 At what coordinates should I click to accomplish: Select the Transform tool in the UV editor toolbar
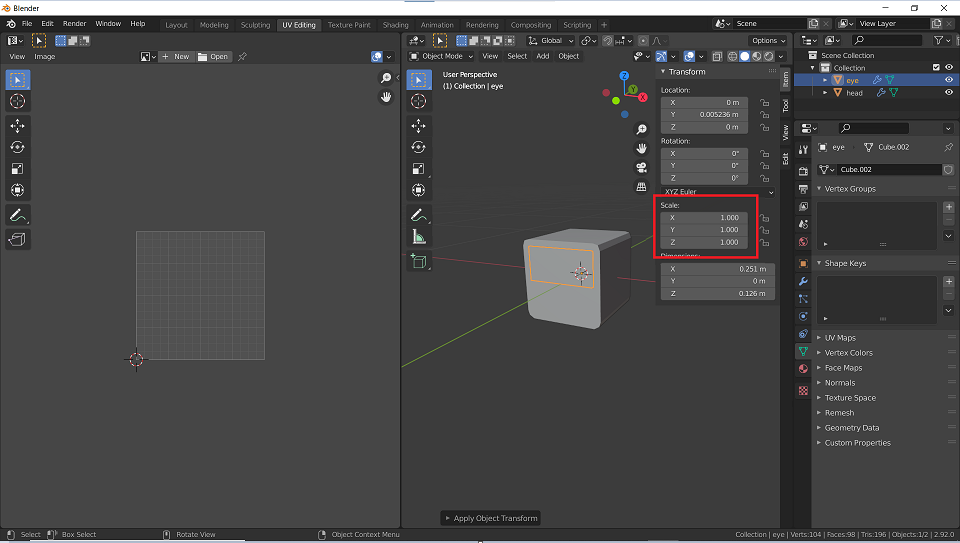(x=17, y=190)
